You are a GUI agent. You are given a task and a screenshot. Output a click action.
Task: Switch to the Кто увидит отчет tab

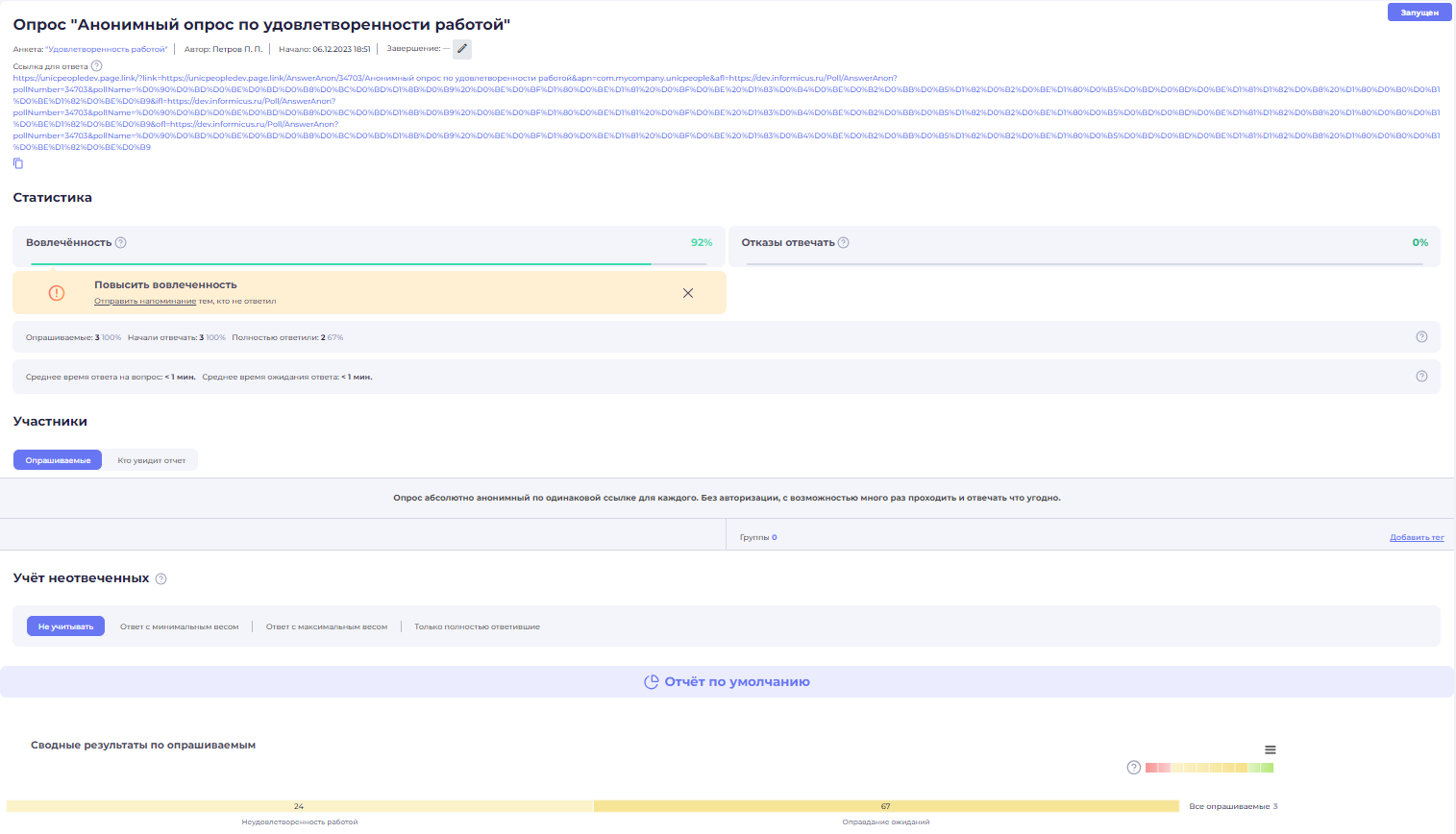(152, 460)
